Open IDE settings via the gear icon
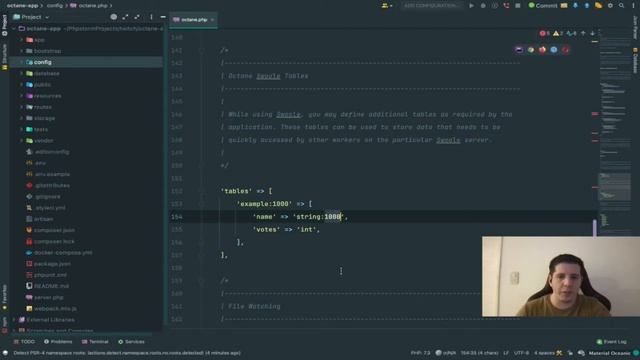Viewport: 640px width, 360px height. pos(610,6)
